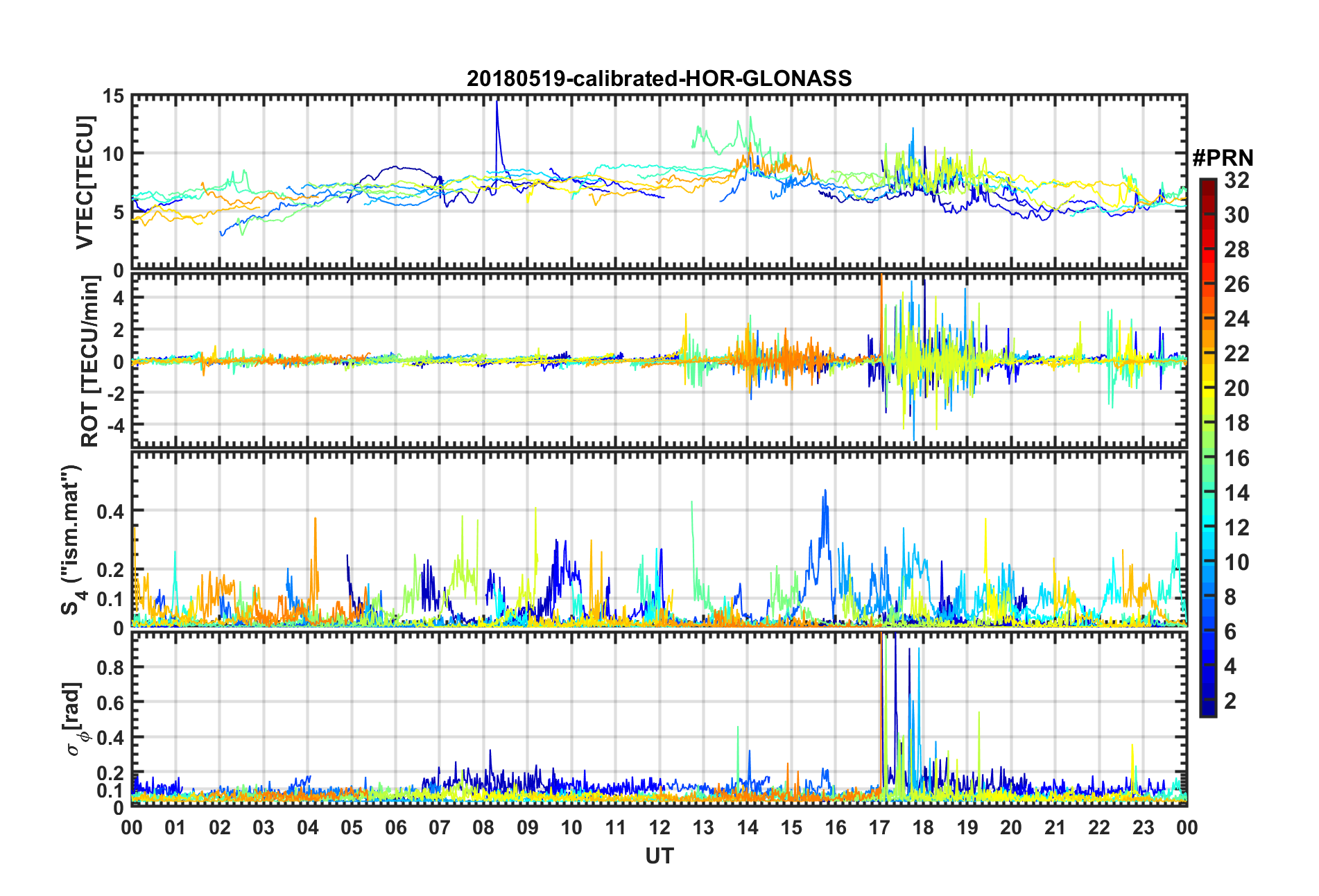
Task: Select the colorbar tick label 16
Action: [1236, 458]
